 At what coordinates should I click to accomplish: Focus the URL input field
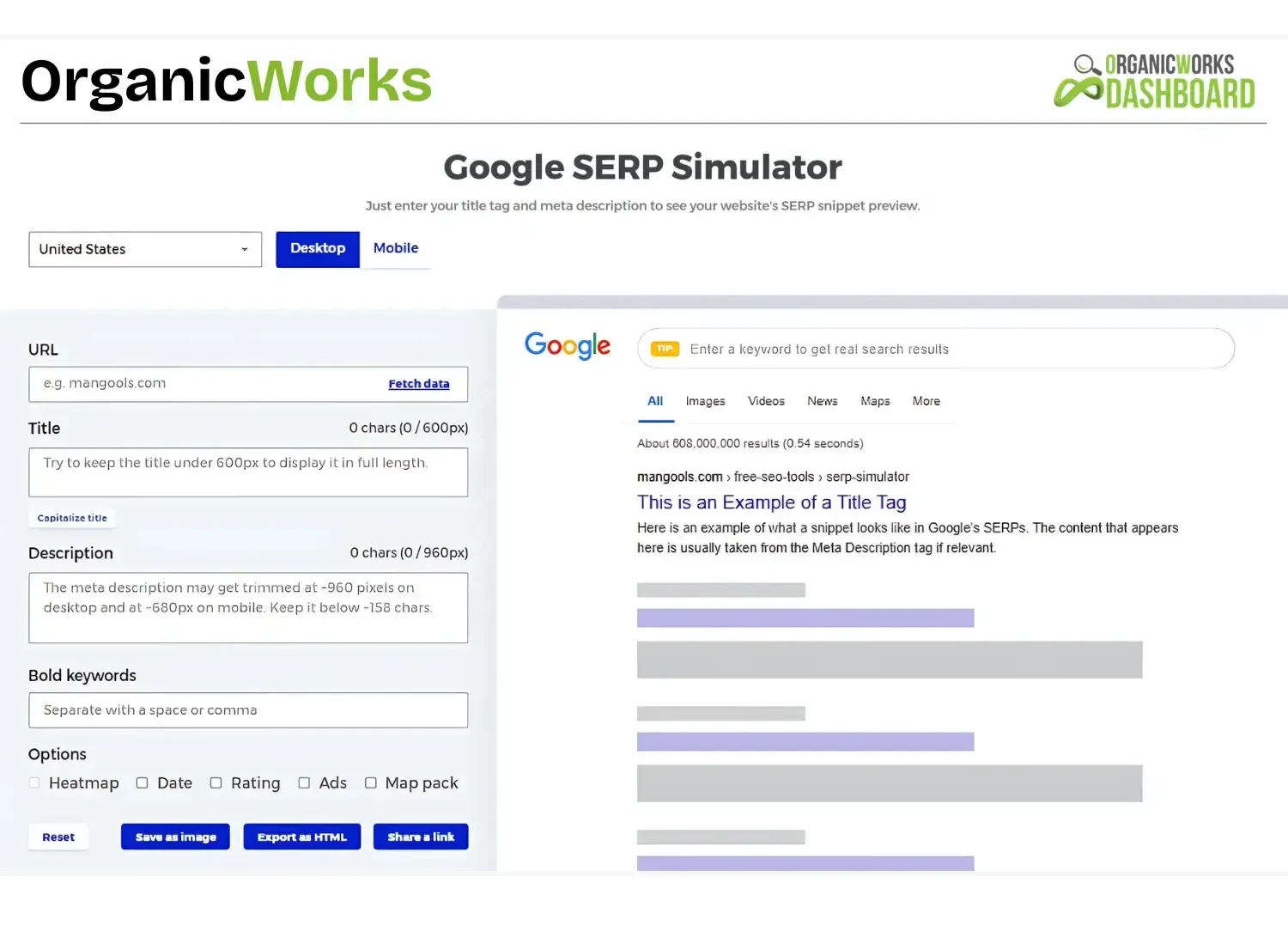tap(248, 384)
